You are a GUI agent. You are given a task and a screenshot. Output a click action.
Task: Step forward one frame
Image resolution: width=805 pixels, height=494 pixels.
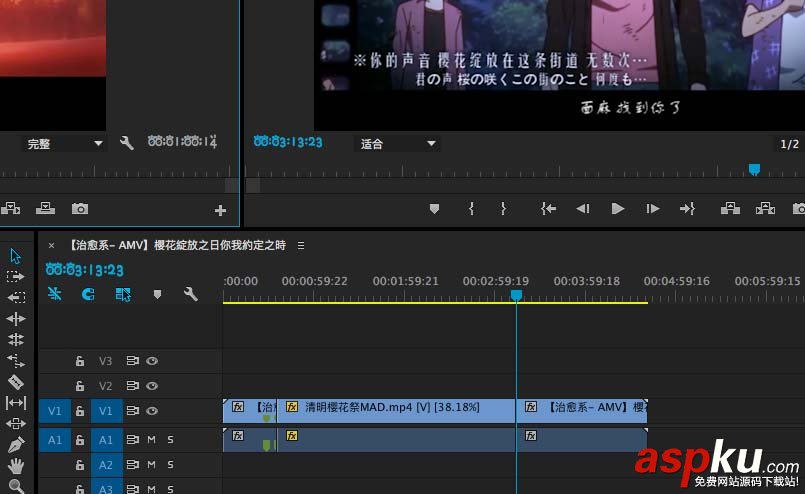coord(653,208)
